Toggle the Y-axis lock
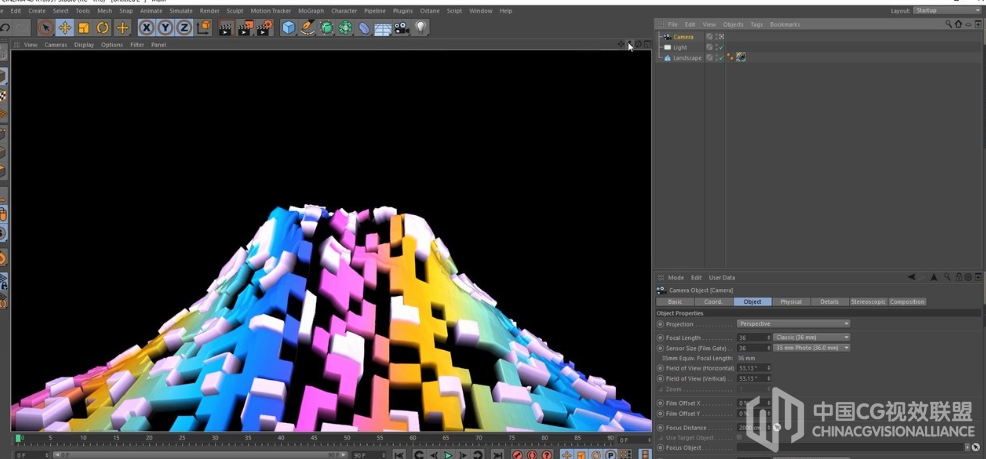986x459 pixels. pos(165,28)
